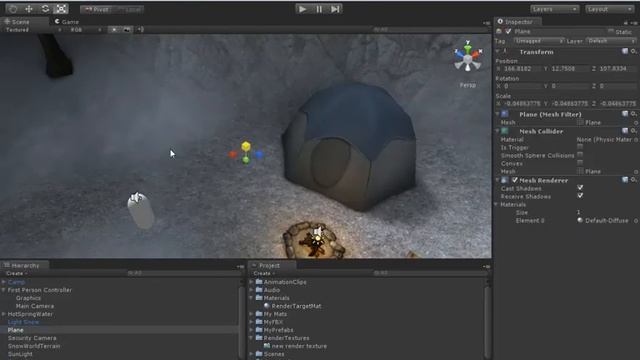Open the Mesh Renderer help icon
640x360 pixels.
point(625,180)
